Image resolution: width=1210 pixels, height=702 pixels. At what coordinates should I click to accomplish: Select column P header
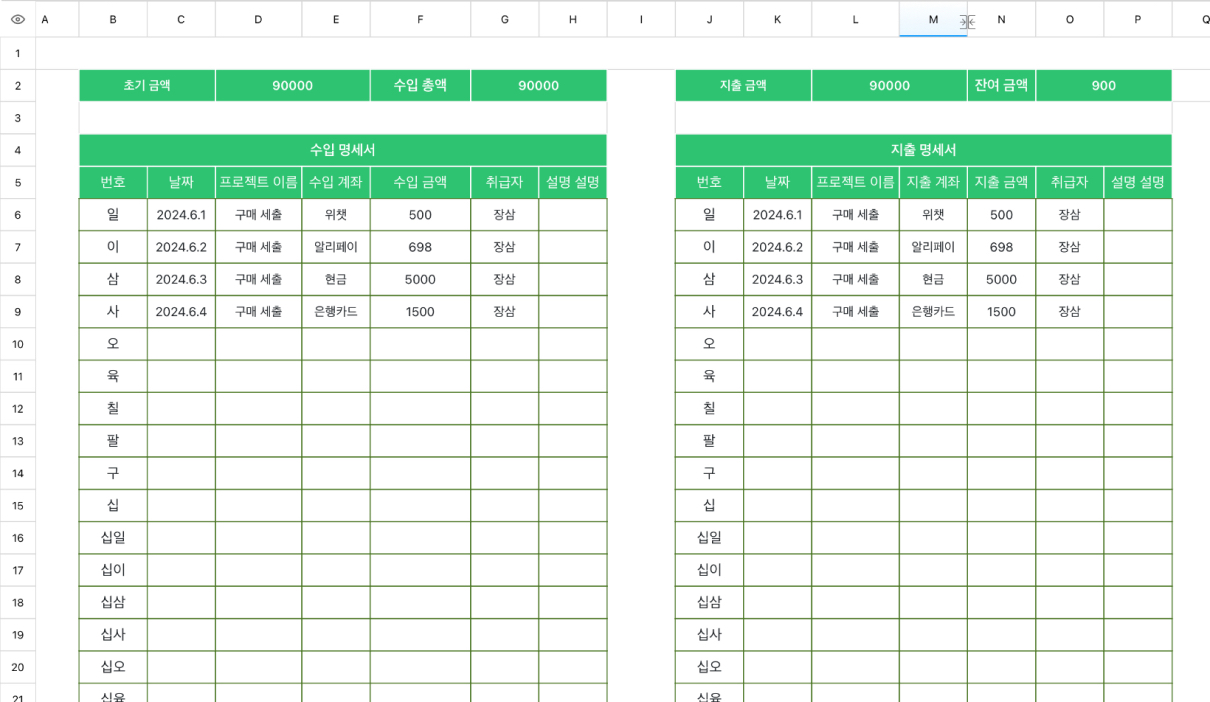pos(1138,19)
